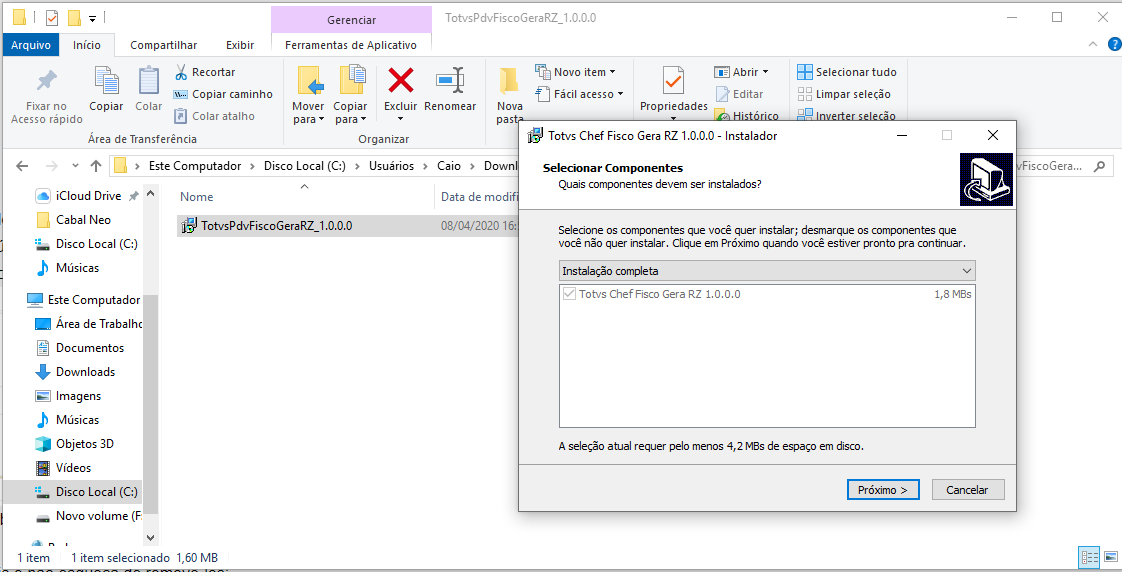The width and height of the screenshot is (1122, 572).
Task: Click the Propriedades checkmark icon
Action: (673, 81)
